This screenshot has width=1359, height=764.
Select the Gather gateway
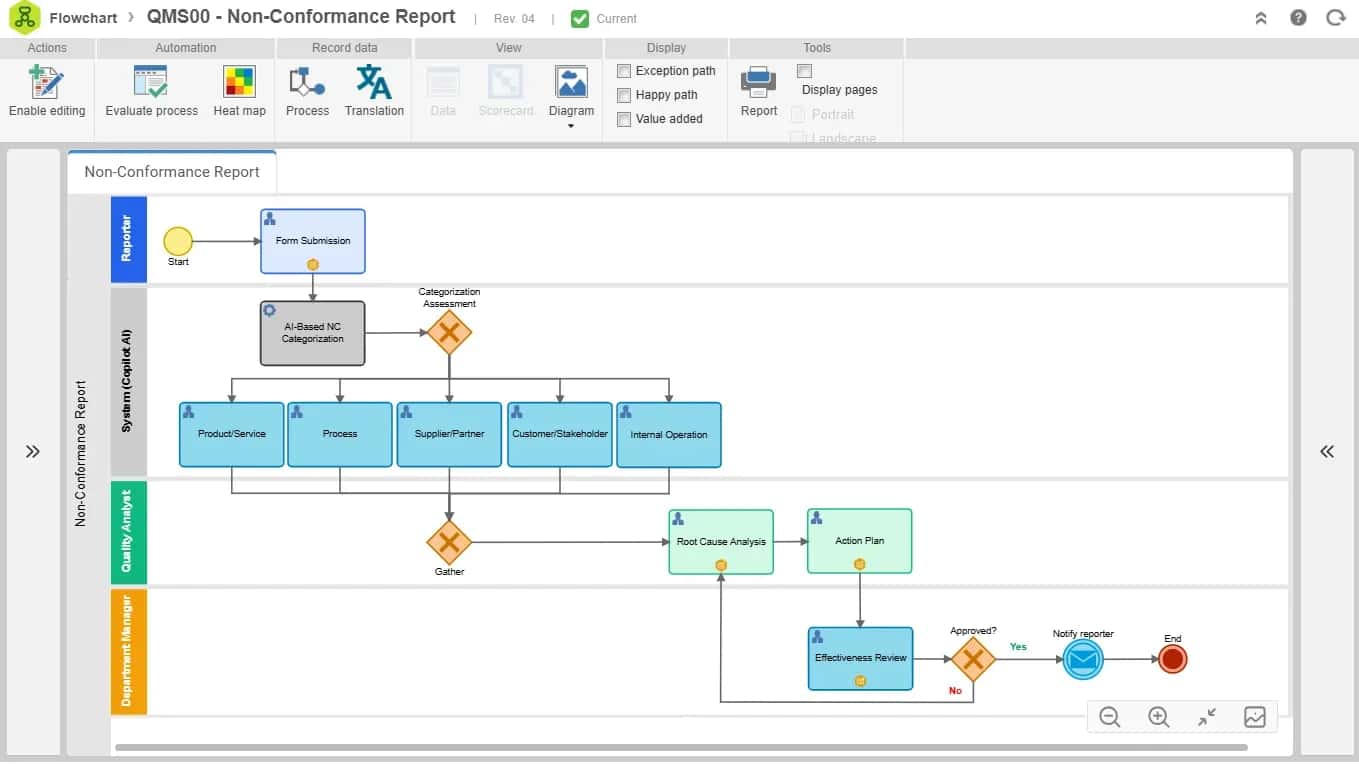pos(449,542)
